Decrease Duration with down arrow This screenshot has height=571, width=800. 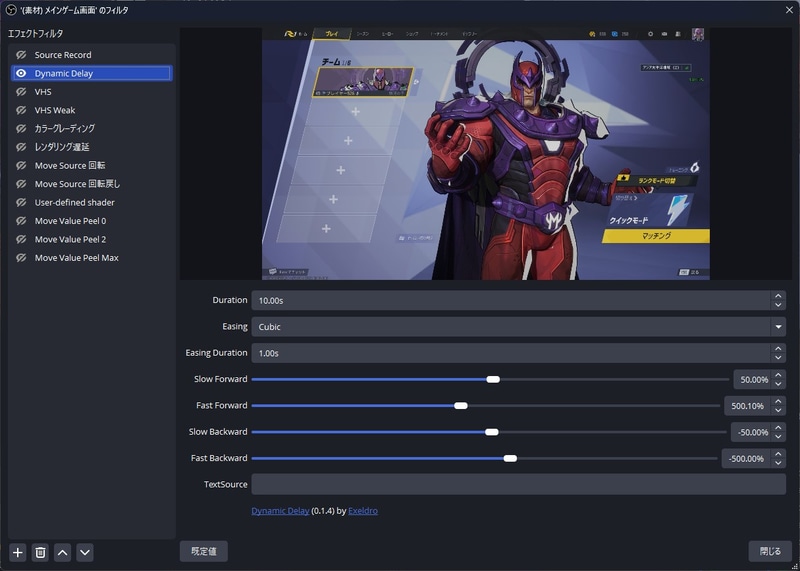click(778, 305)
